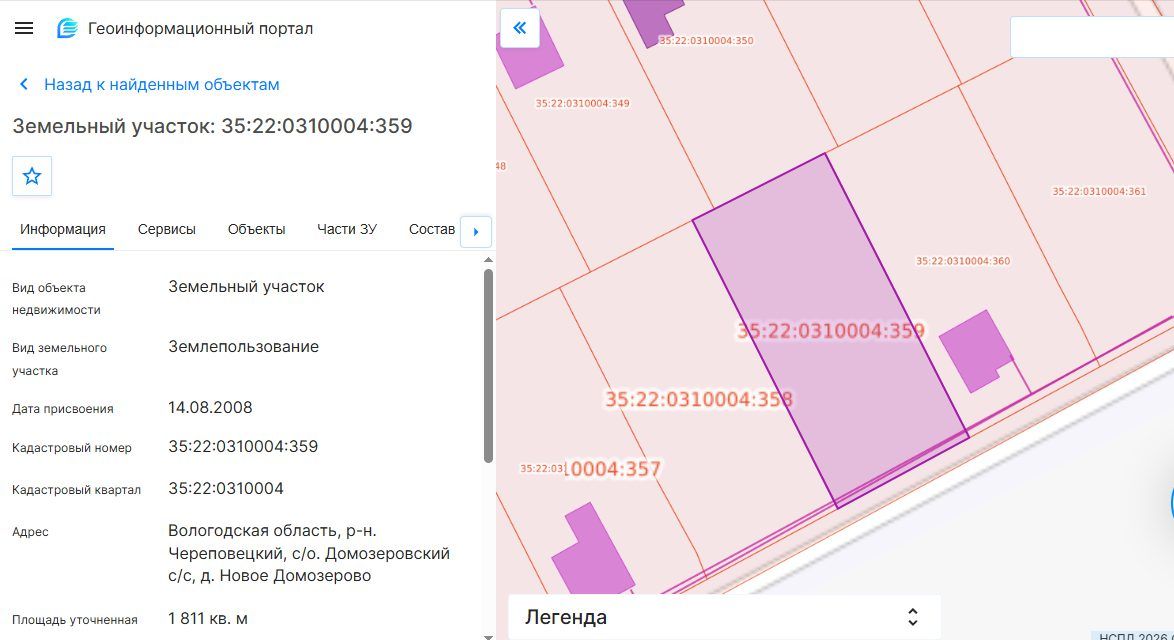Select parcel 35:22:0310004:349 on the map

click(x=583, y=103)
